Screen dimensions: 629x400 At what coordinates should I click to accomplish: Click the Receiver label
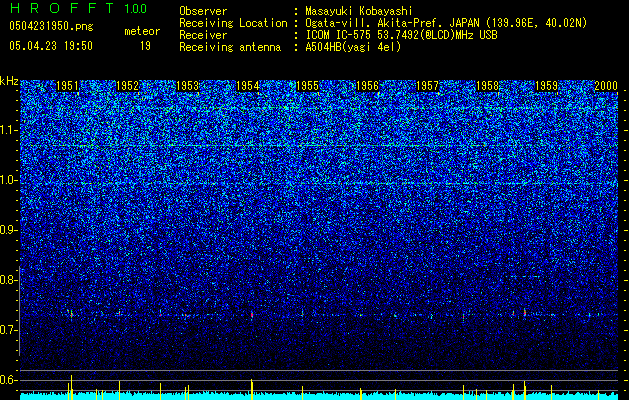tap(203, 35)
